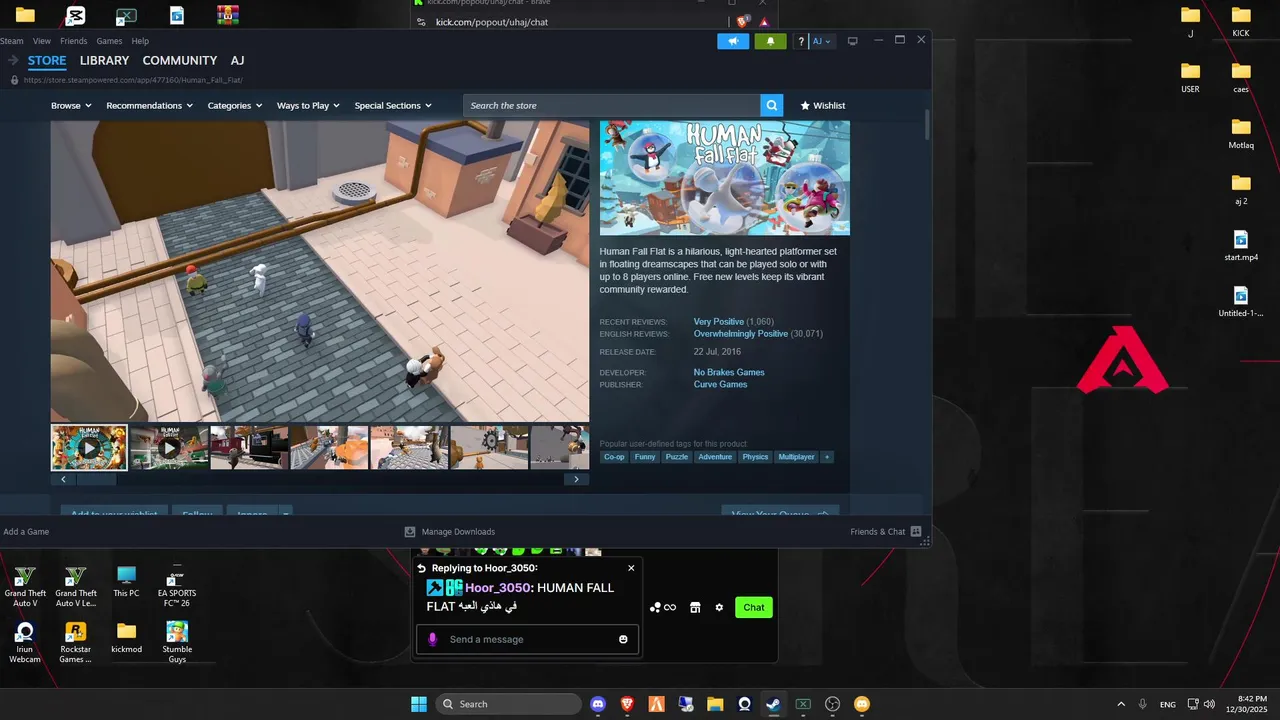The width and height of the screenshot is (1280, 720).
Task: Expand the Special Sections dropdown
Action: [393, 105]
